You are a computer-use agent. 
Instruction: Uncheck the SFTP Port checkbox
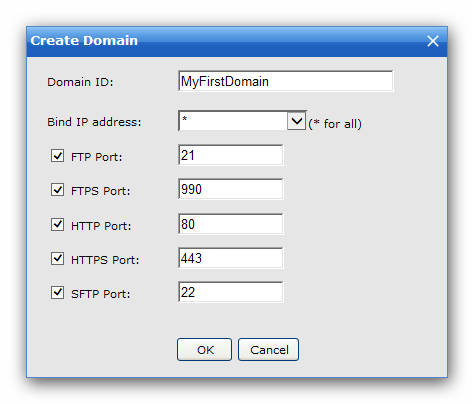point(57,292)
